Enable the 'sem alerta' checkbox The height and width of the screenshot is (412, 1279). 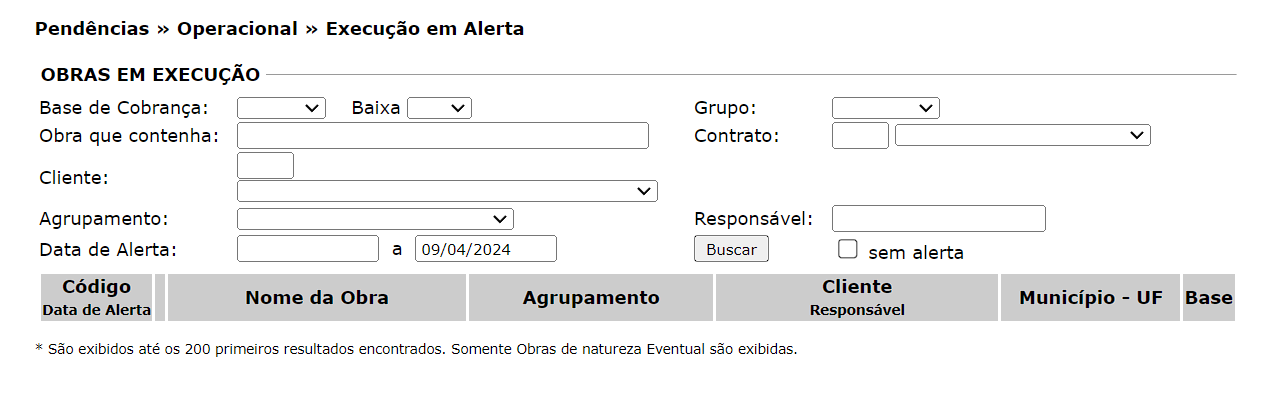click(848, 249)
